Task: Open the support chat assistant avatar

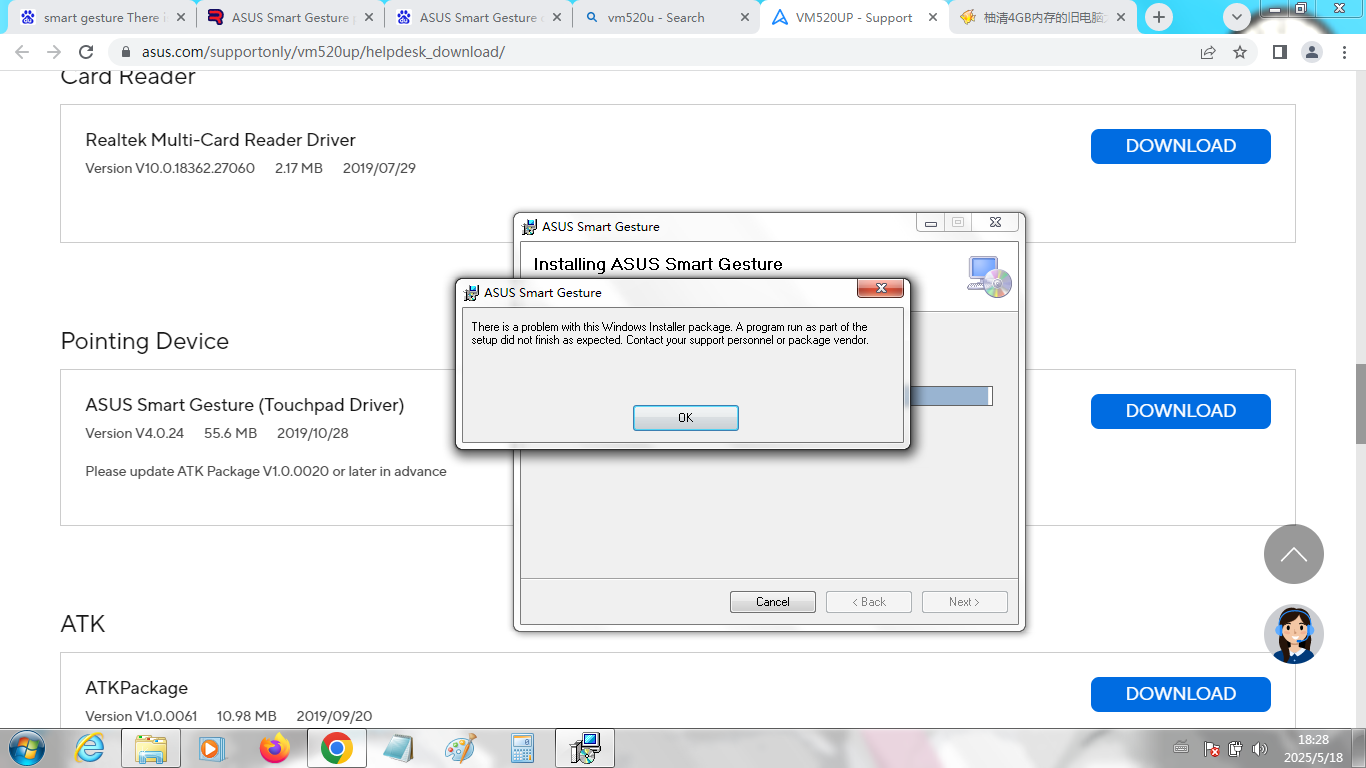Action: tap(1293, 634)
